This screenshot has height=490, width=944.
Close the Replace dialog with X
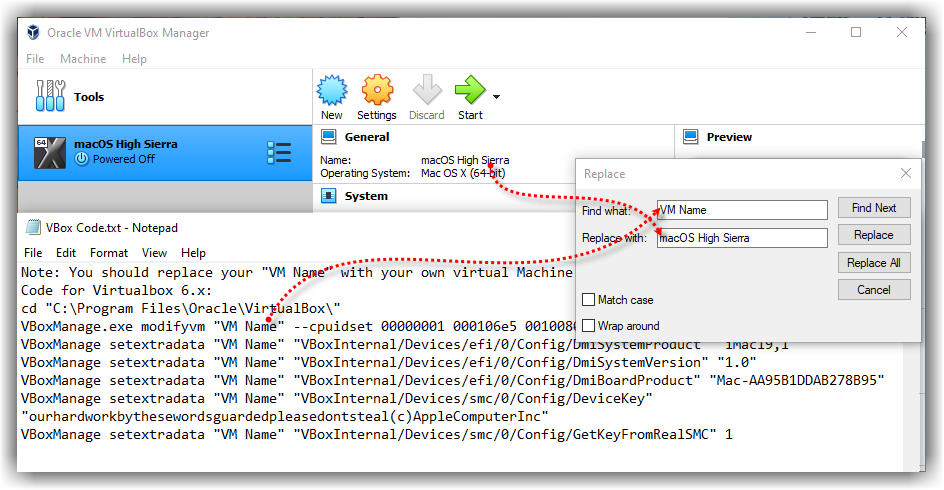point(905,173)
